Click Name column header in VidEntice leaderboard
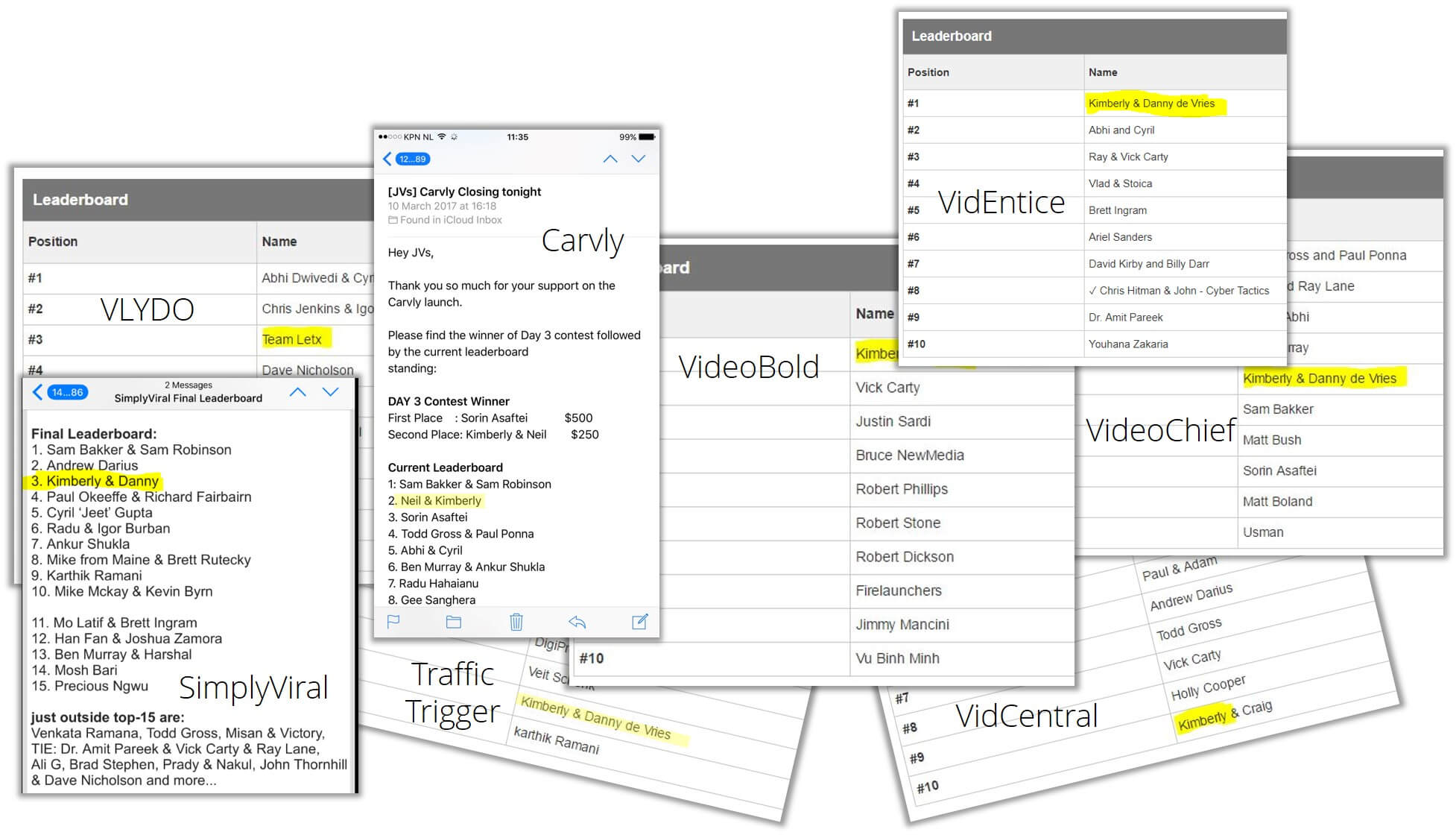This screenshot has width=1456, height=835. coord(1103,72)
